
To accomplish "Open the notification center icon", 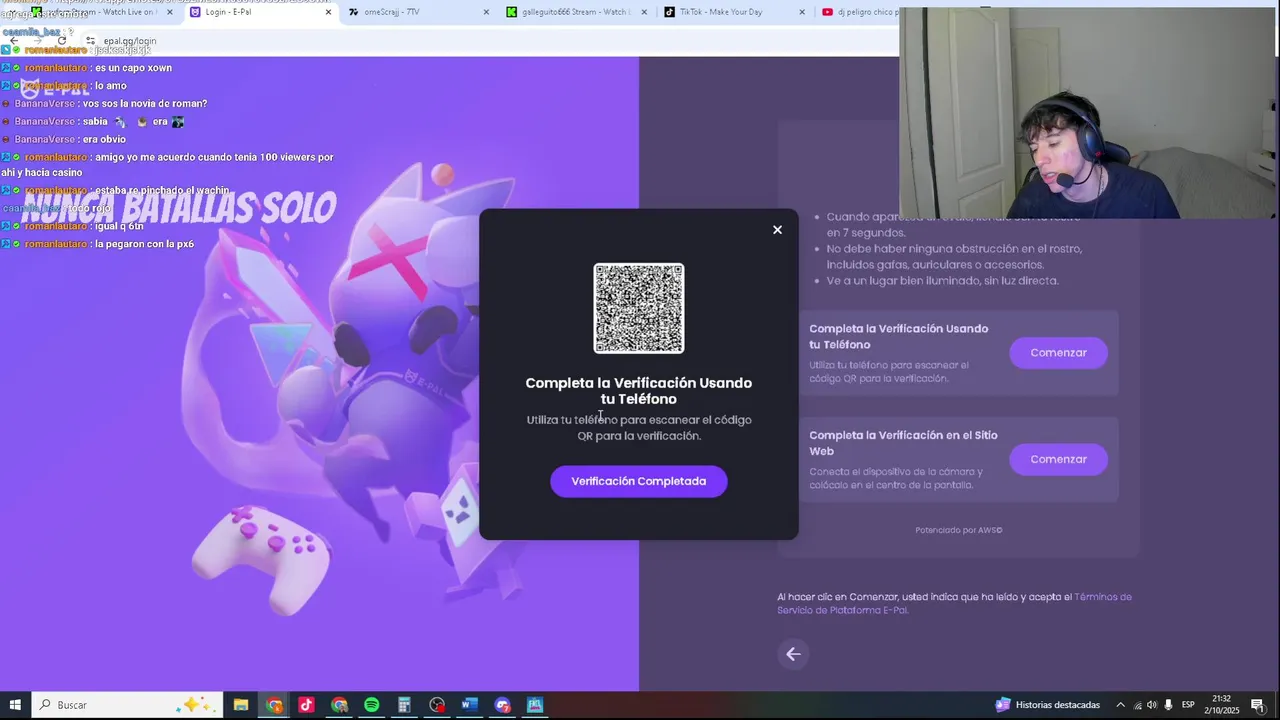I will 1258,705.
